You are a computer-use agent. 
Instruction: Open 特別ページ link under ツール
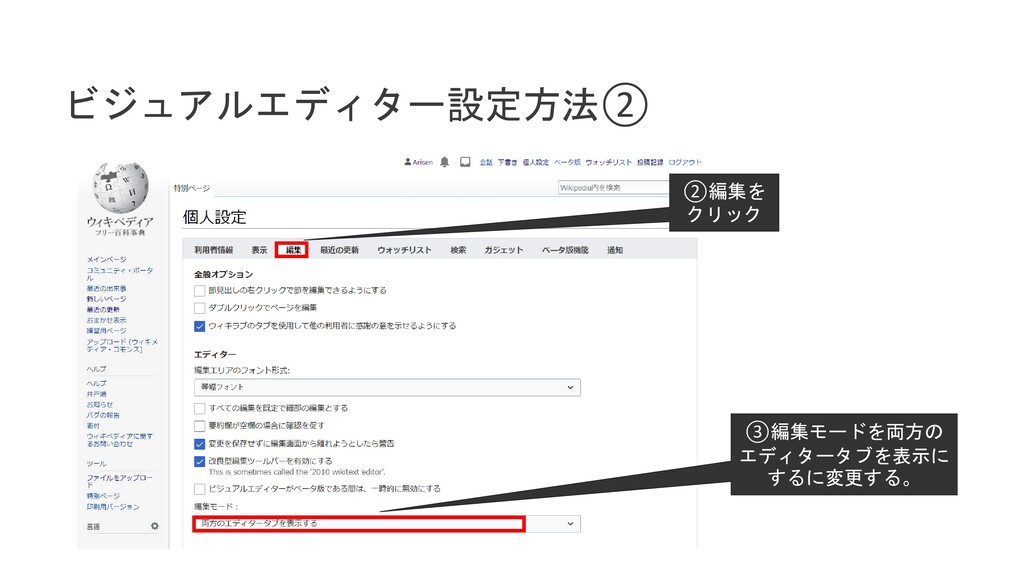(103, 496)
